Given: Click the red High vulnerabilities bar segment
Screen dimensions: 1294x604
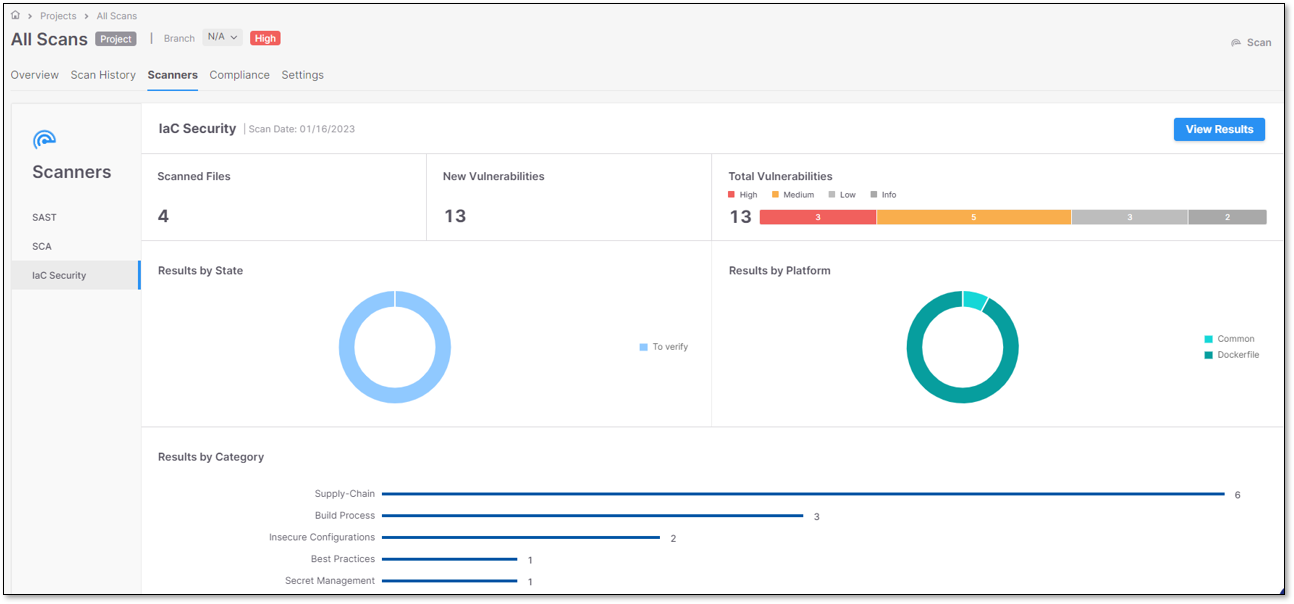Looking at the screenshot, I should pos(818,217).
